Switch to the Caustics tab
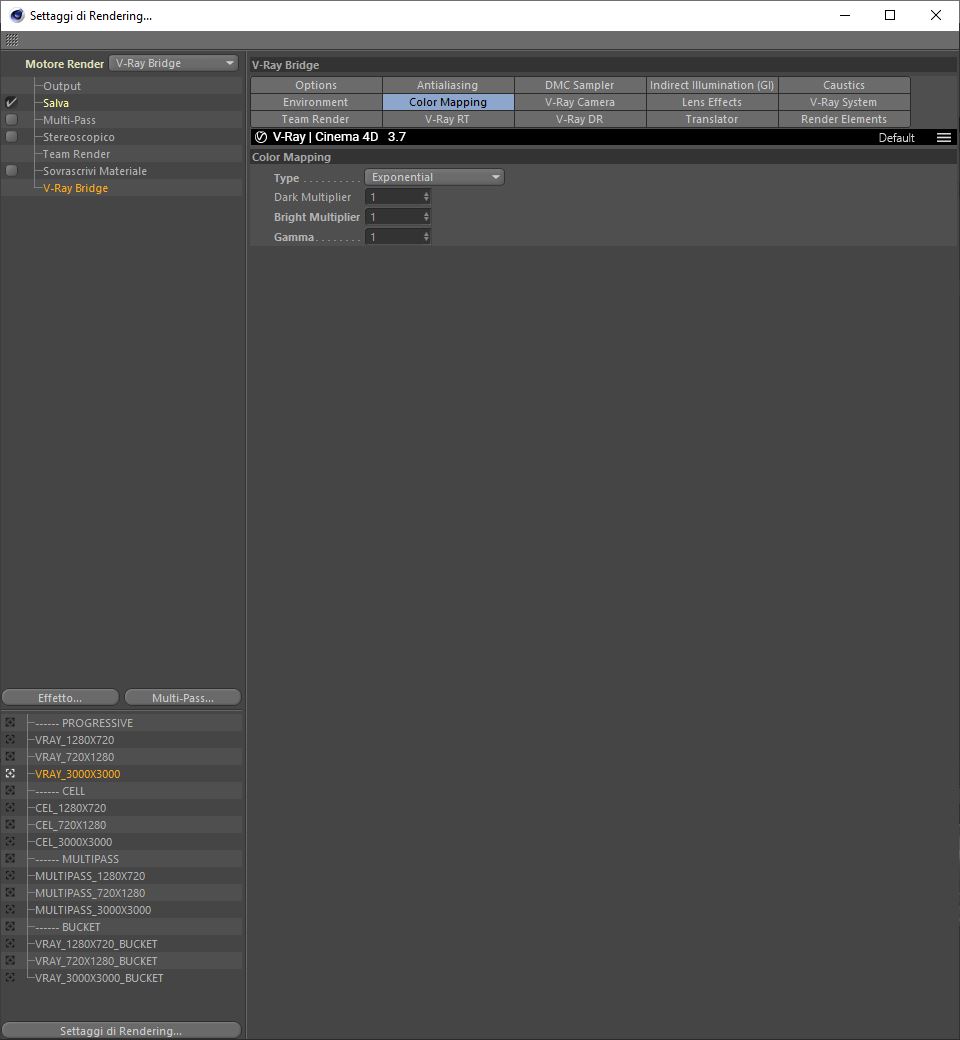Image resolution: width=960 pixels, height=1040 pixels. pyautogui.click(x=844, y=85)
